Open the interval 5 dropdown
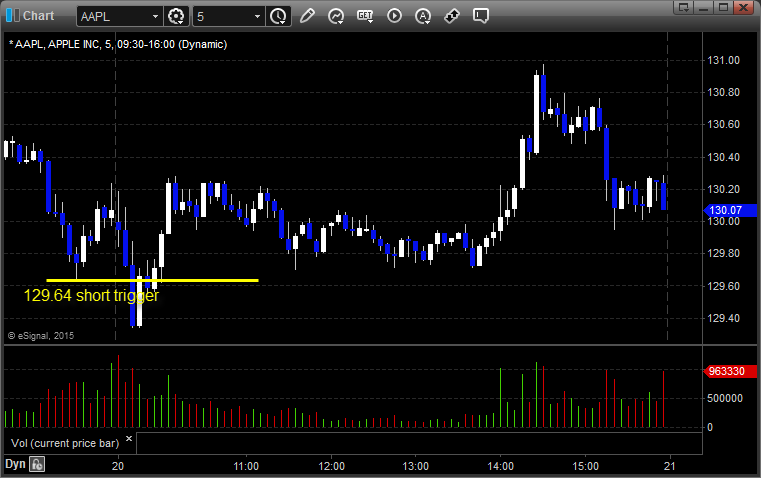 tap(257, 16)
